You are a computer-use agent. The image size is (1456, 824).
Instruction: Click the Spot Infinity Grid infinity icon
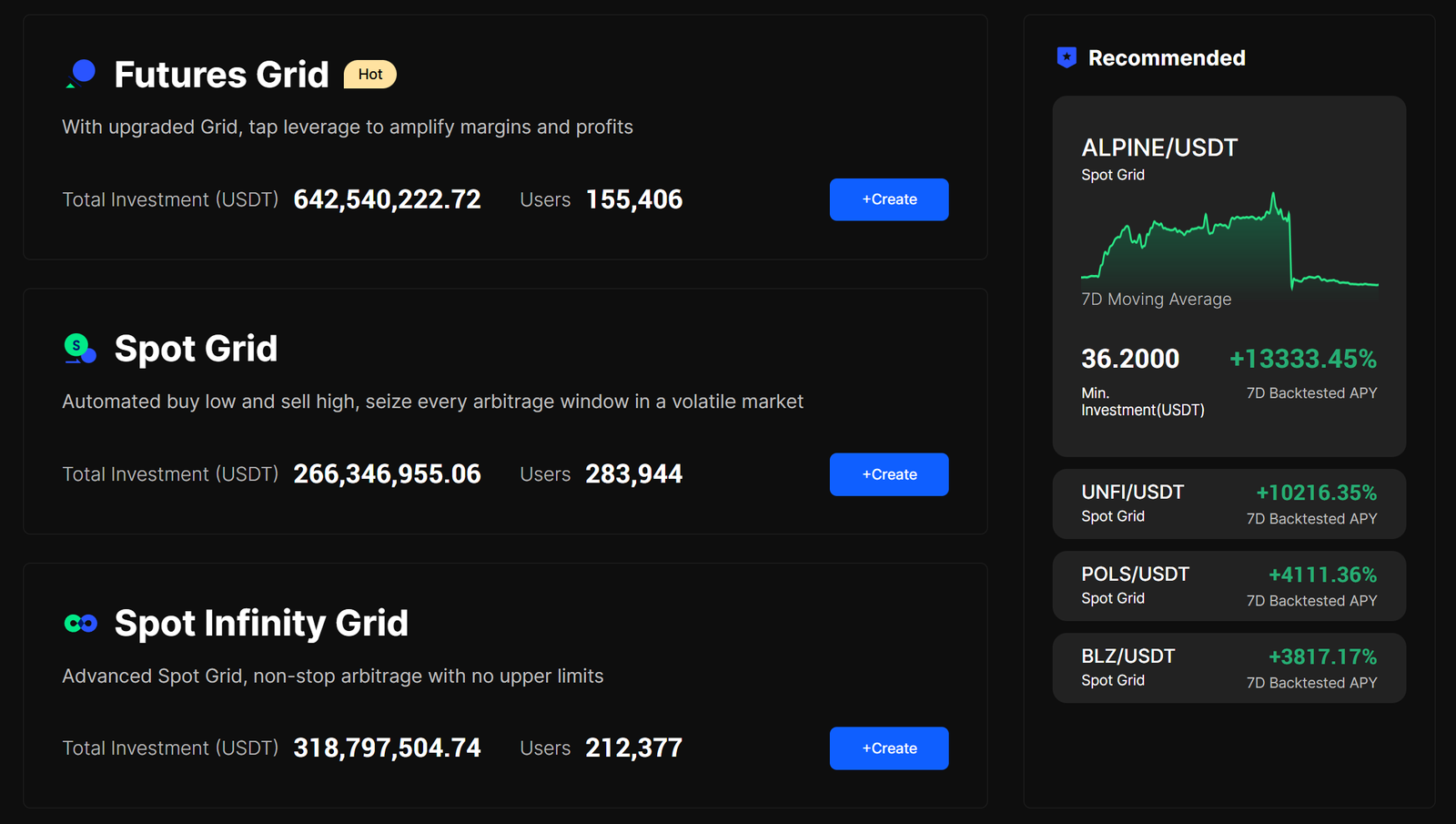tap(80, 623)
